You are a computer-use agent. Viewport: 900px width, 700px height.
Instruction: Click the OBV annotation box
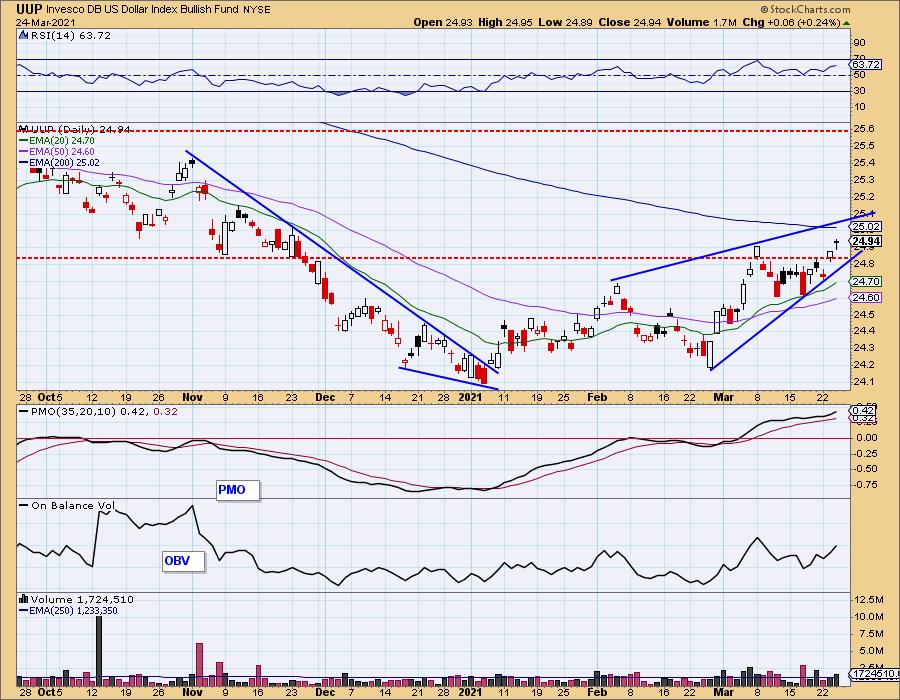point(183,561)
